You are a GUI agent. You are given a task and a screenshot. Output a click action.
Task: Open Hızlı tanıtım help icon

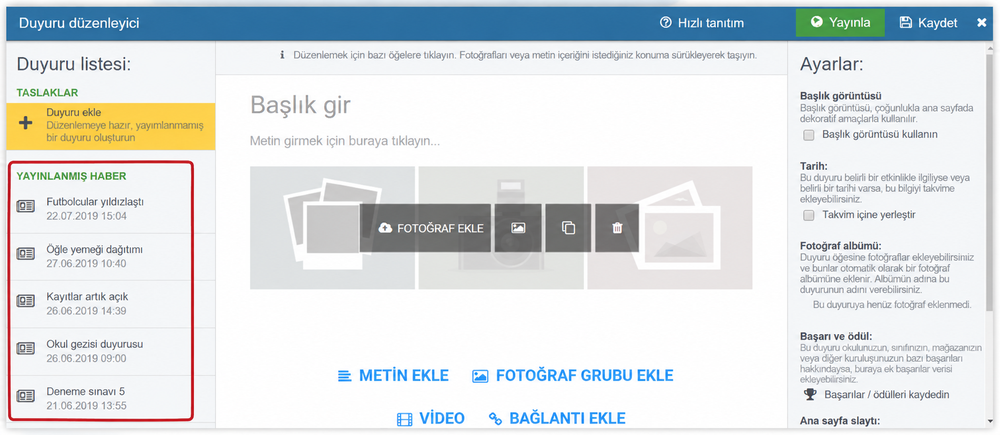tap(666, 23)
